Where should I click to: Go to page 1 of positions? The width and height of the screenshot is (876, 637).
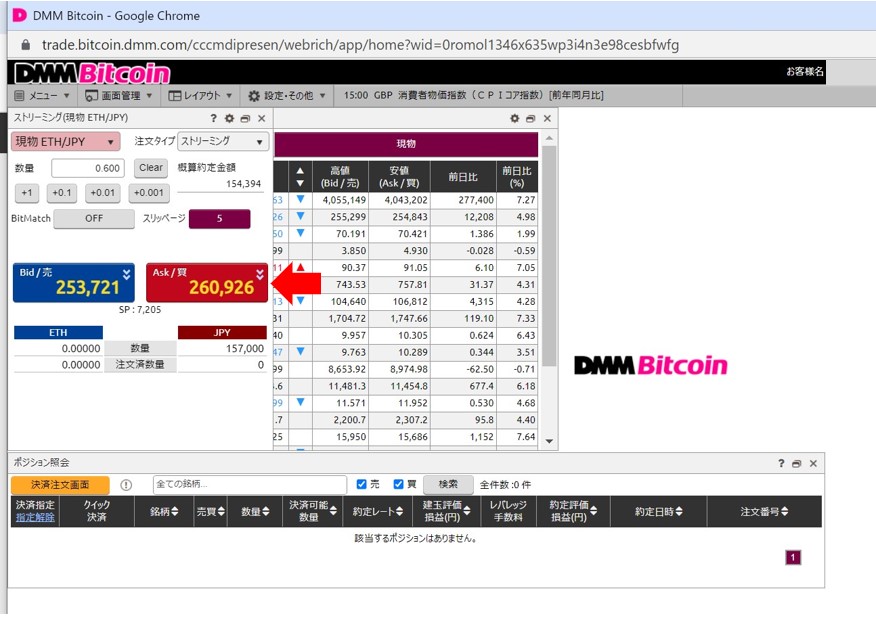click(x=793, y=558)
